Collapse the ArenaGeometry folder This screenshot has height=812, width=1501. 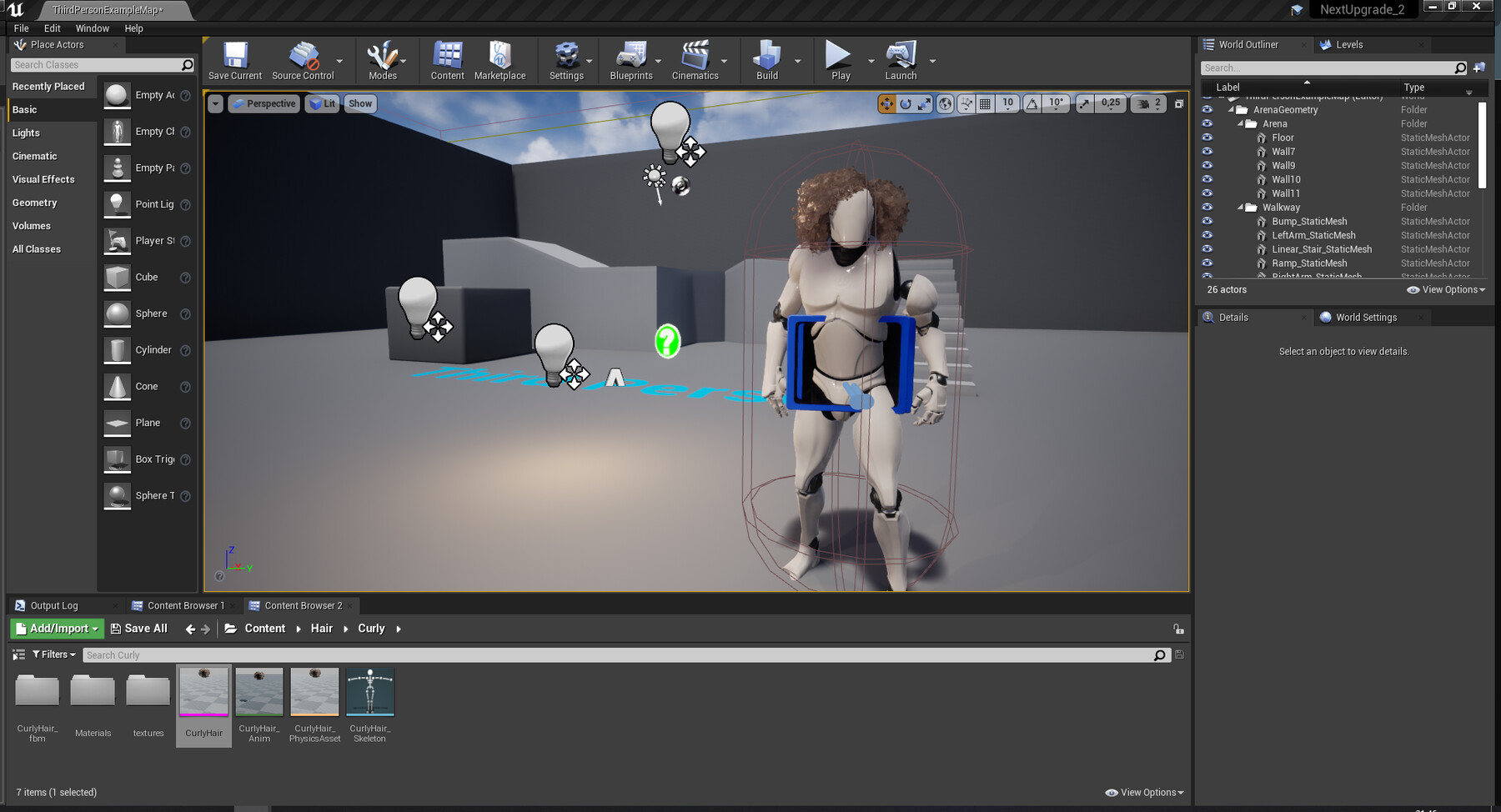pyautogui.click(x=1231, y=110)
